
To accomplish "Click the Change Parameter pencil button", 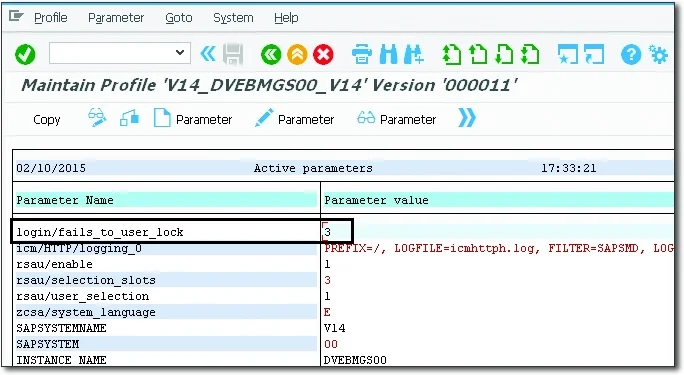I will pyautogui.click(x=294, y=119).
